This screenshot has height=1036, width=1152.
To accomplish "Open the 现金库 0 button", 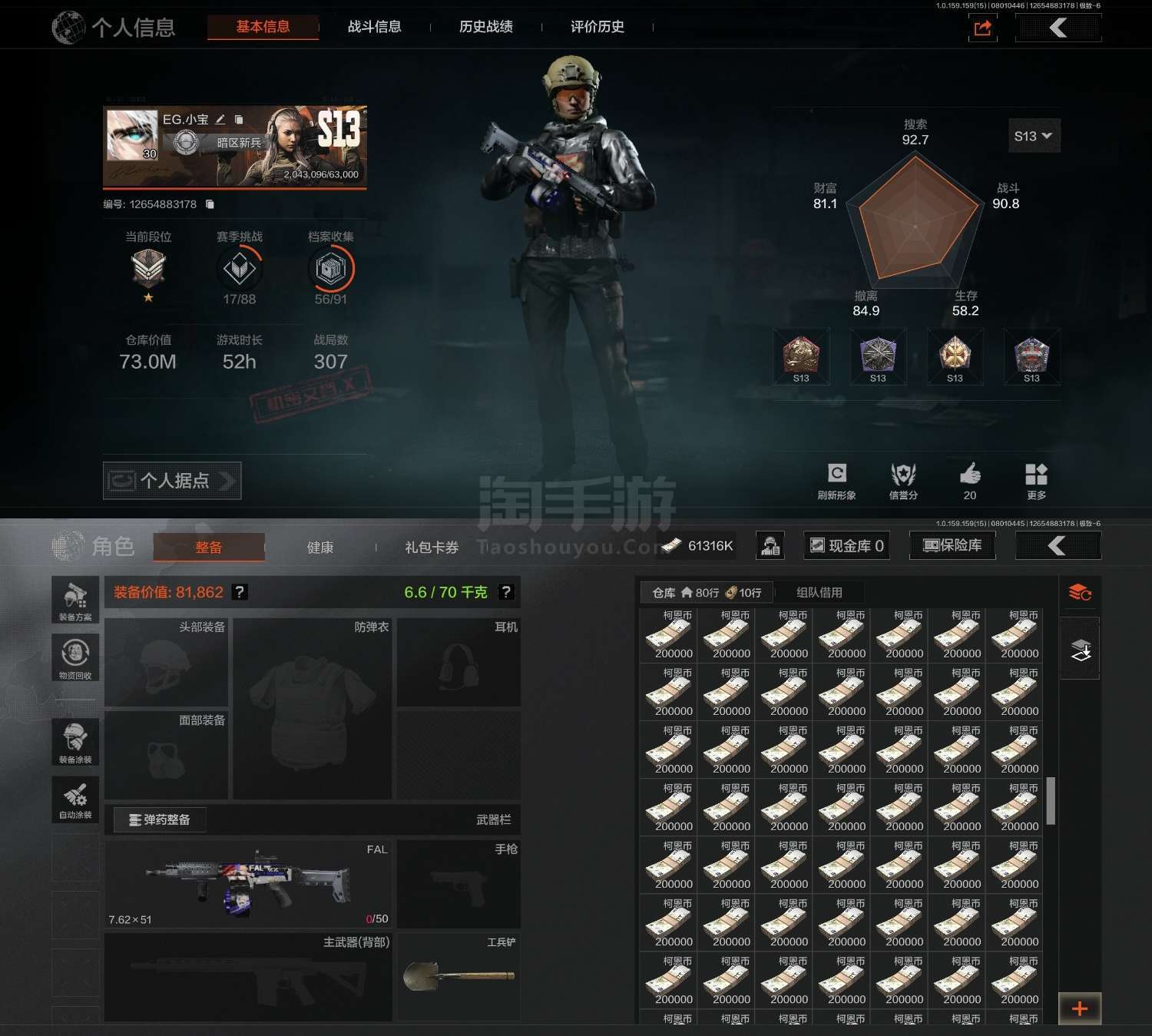I will 846,546.
